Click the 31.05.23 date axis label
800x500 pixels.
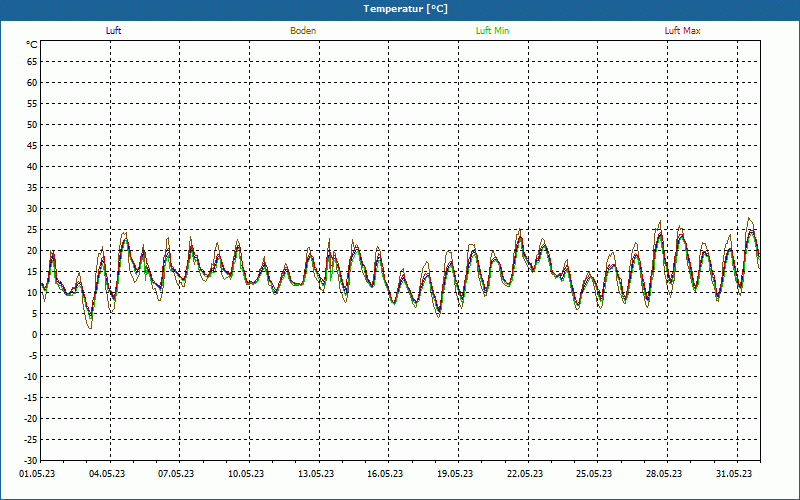[x=734, y=474]
